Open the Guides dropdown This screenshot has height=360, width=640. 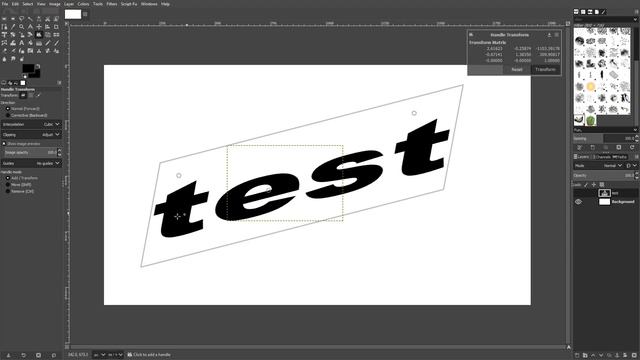pos(31,163)
